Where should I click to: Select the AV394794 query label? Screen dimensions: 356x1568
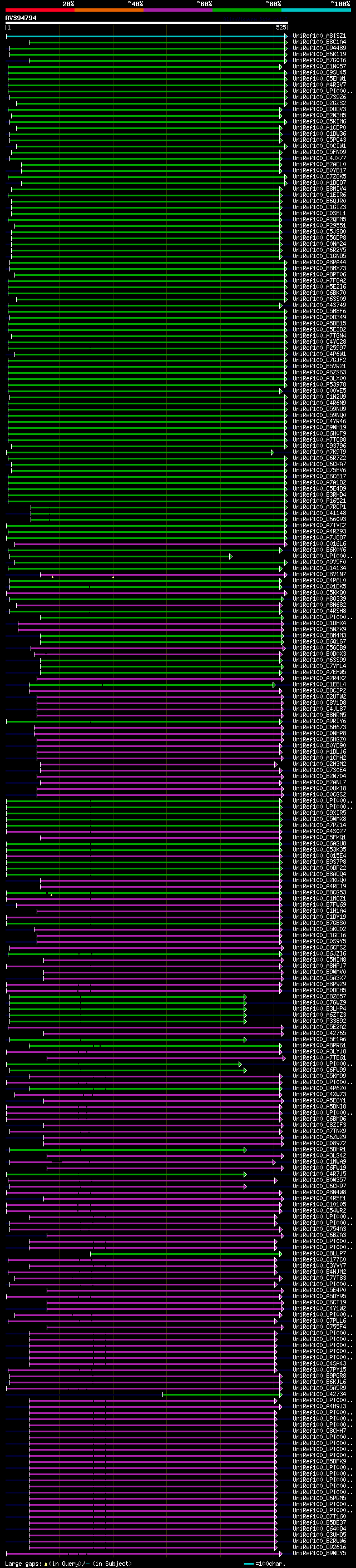coord(21,18)
